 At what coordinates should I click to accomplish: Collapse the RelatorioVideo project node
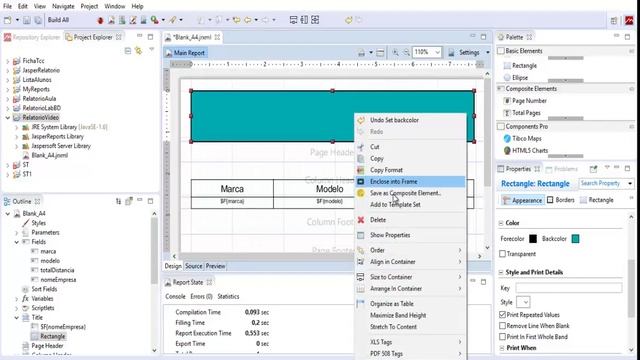pyautogui.click(x=7, y=118)
